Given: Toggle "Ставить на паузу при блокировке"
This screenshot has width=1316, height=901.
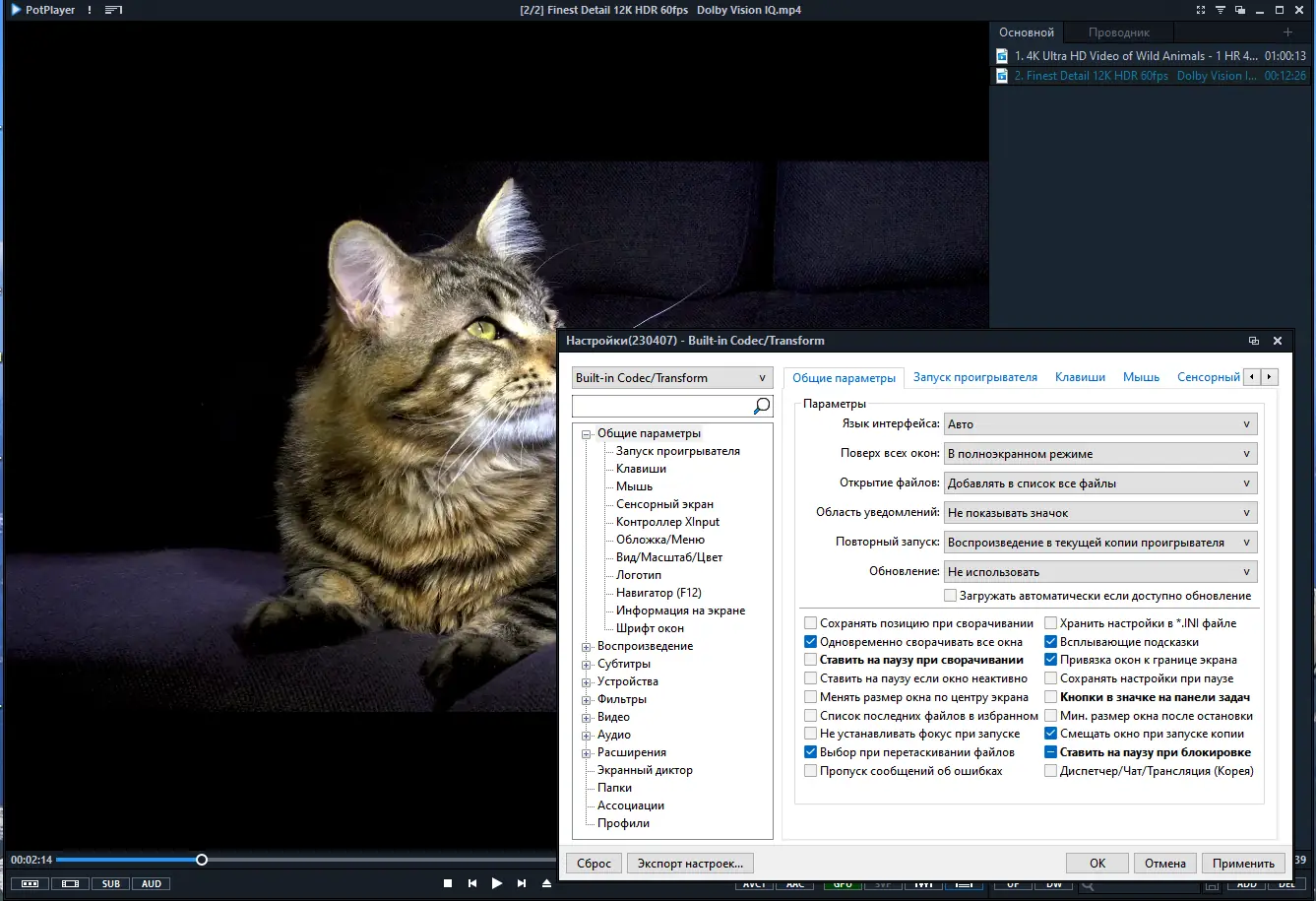Looking at the screenshot, I should [1051, 752].
